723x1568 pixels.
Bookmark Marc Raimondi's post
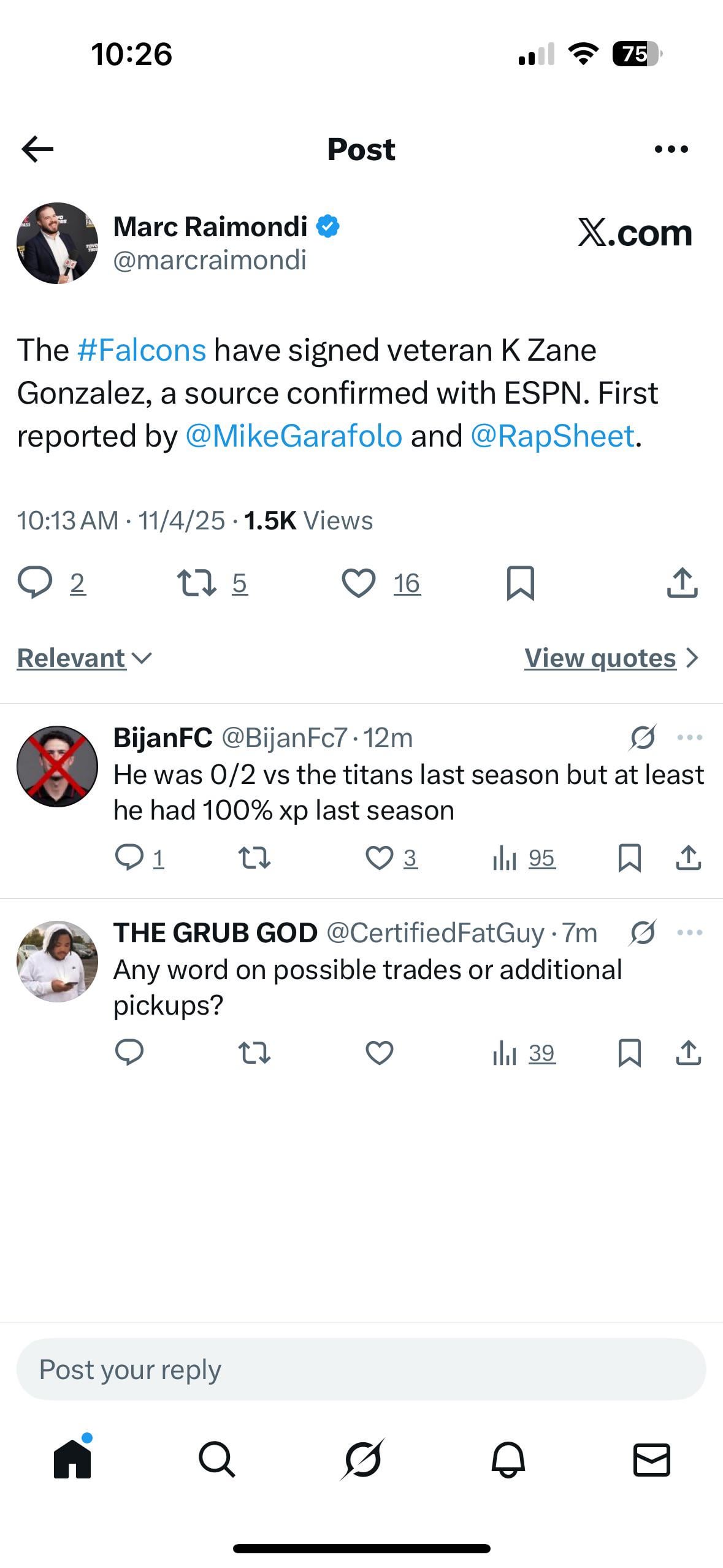tap(520, 583)
